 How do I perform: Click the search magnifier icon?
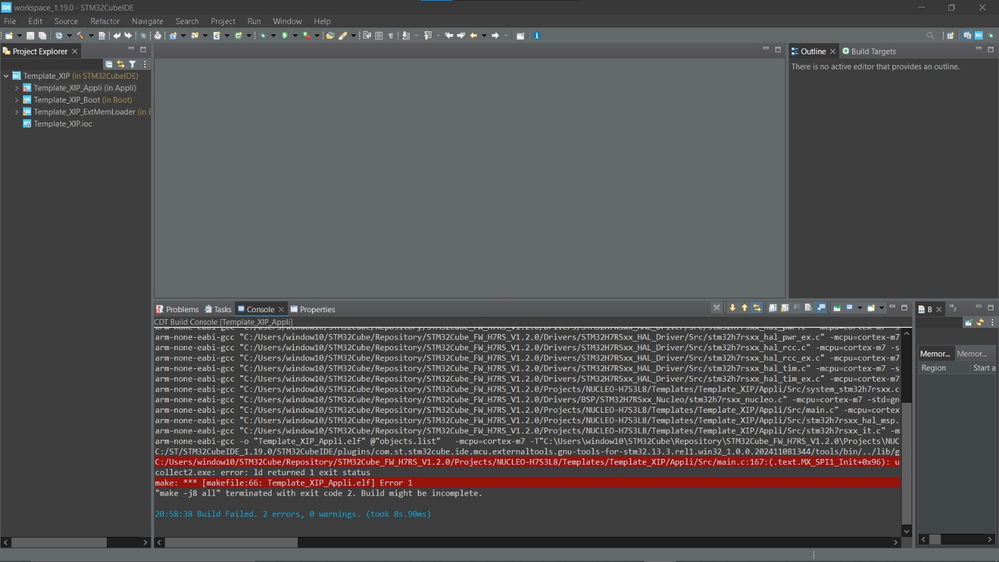point(930,36)
